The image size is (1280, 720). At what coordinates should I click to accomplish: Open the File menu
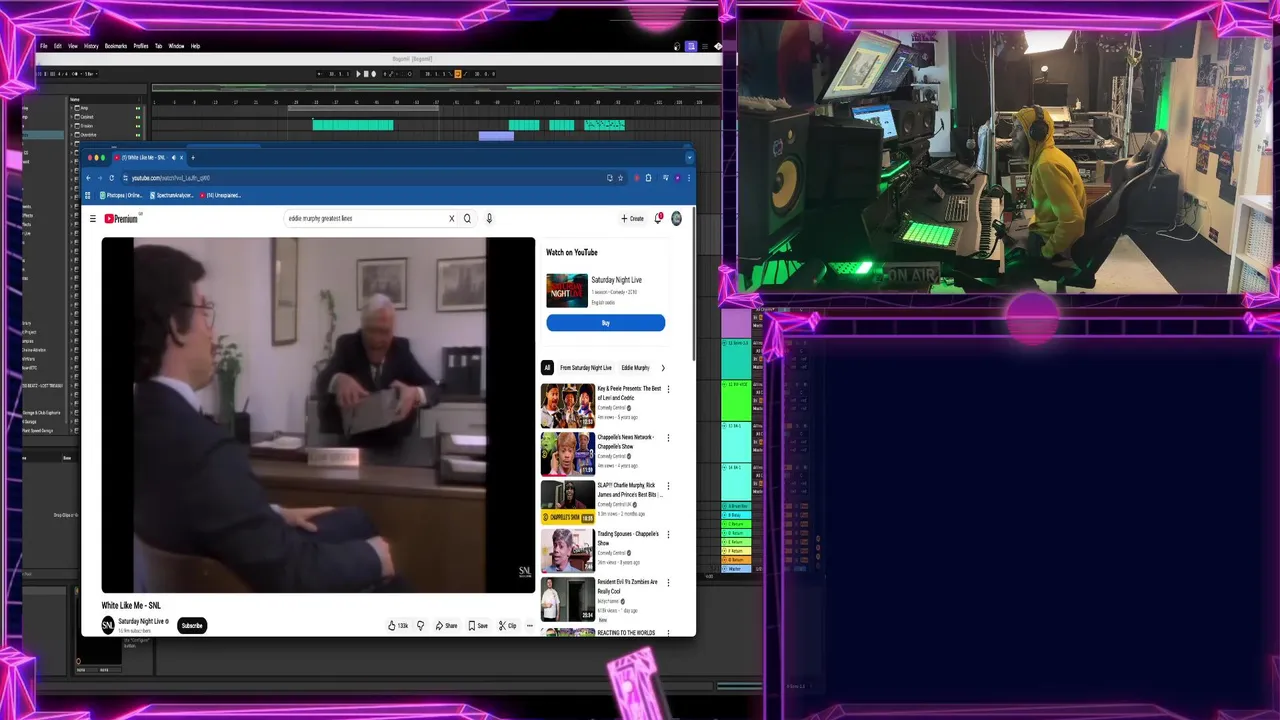(44, 46)
